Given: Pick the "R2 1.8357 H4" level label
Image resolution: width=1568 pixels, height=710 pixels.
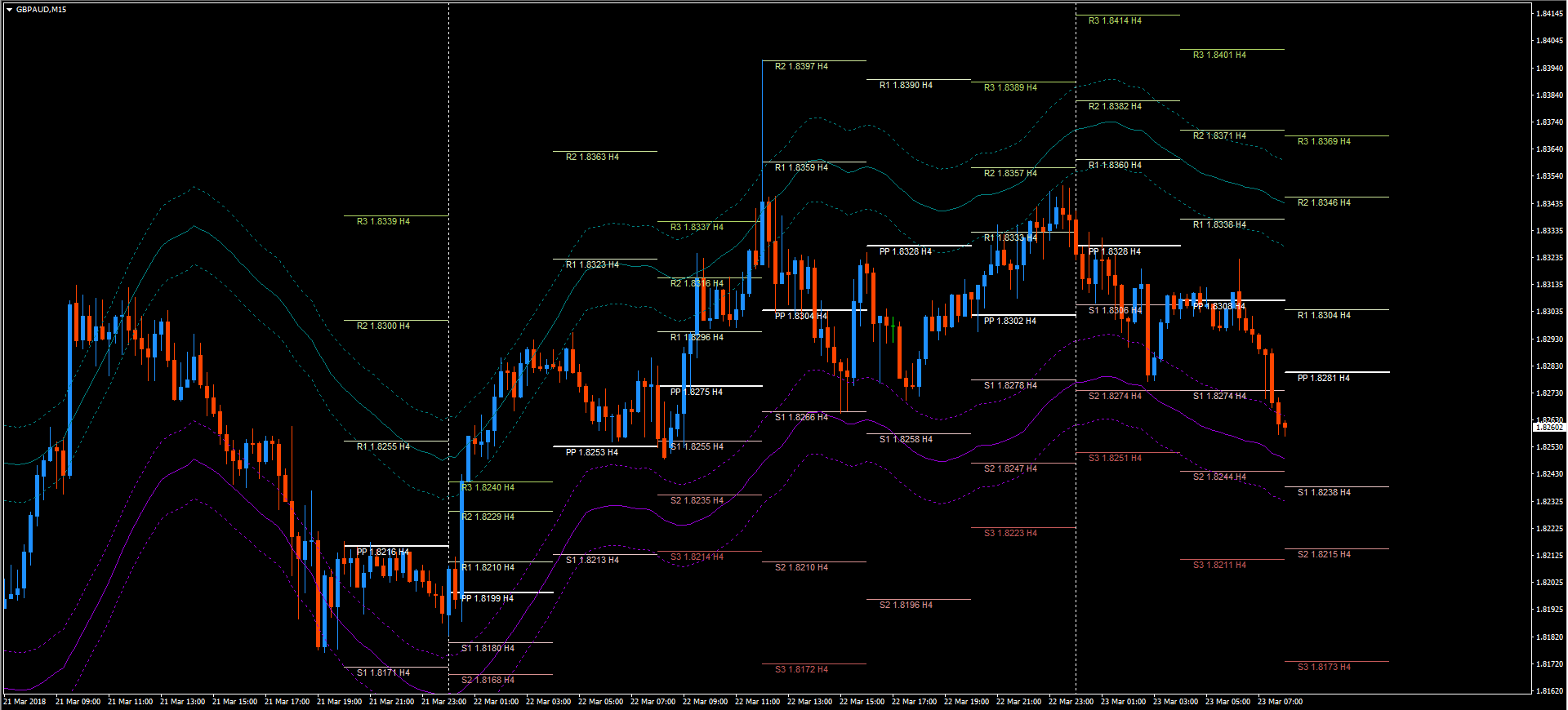Looking at the screenshot, I should point(1010,174).
